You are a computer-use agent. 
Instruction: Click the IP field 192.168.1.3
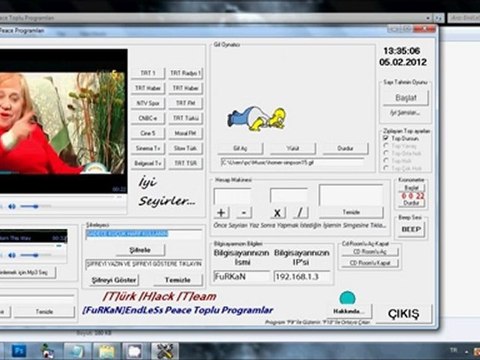tap(302, 277)
